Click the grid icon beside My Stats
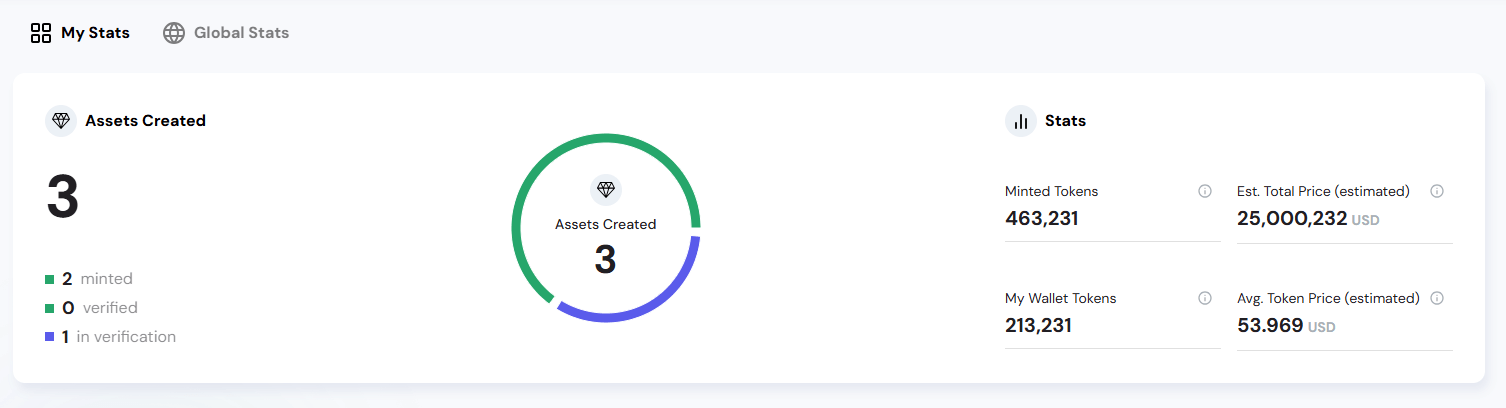Viewport: 1506px width, 408px height. [x=41, y=33]
